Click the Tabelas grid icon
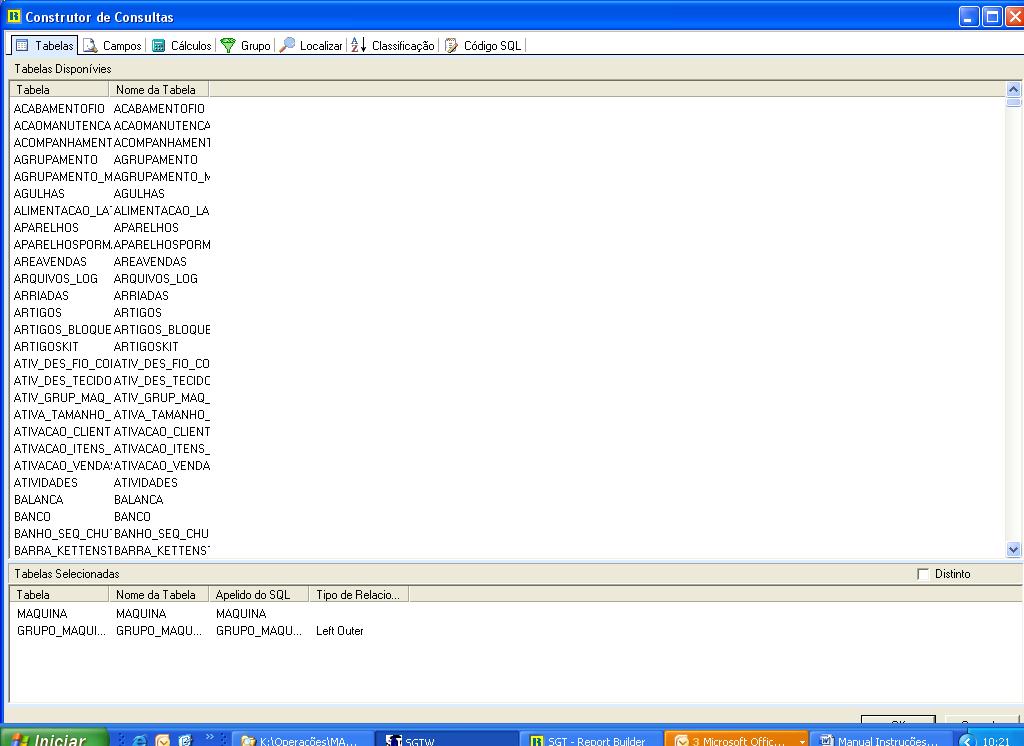This screenshot has height=746, width=1024. pos(22,46)
